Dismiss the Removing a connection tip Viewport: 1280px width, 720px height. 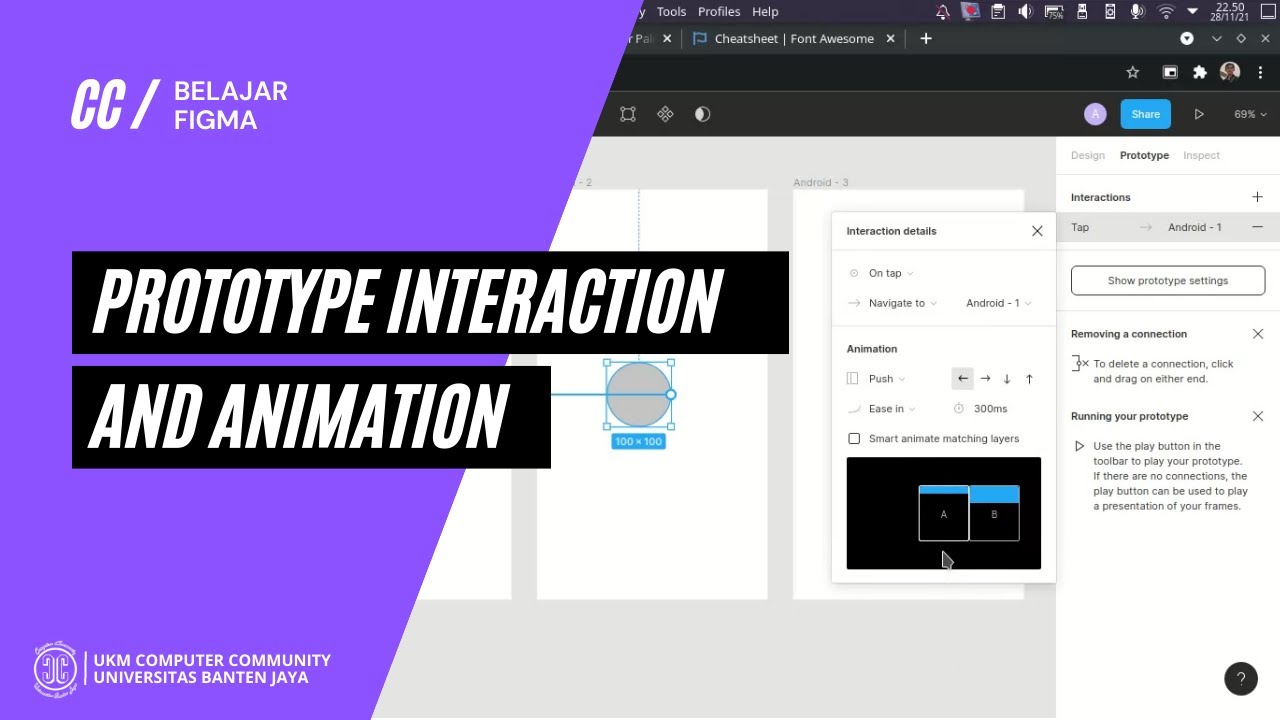(x=1258, y=334)
